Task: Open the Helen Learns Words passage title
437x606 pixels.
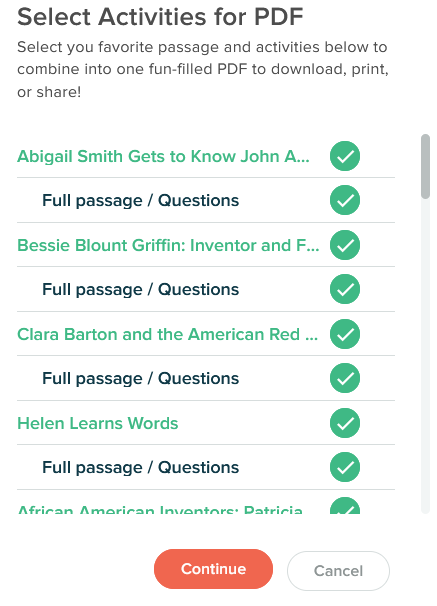Action: 98,423
